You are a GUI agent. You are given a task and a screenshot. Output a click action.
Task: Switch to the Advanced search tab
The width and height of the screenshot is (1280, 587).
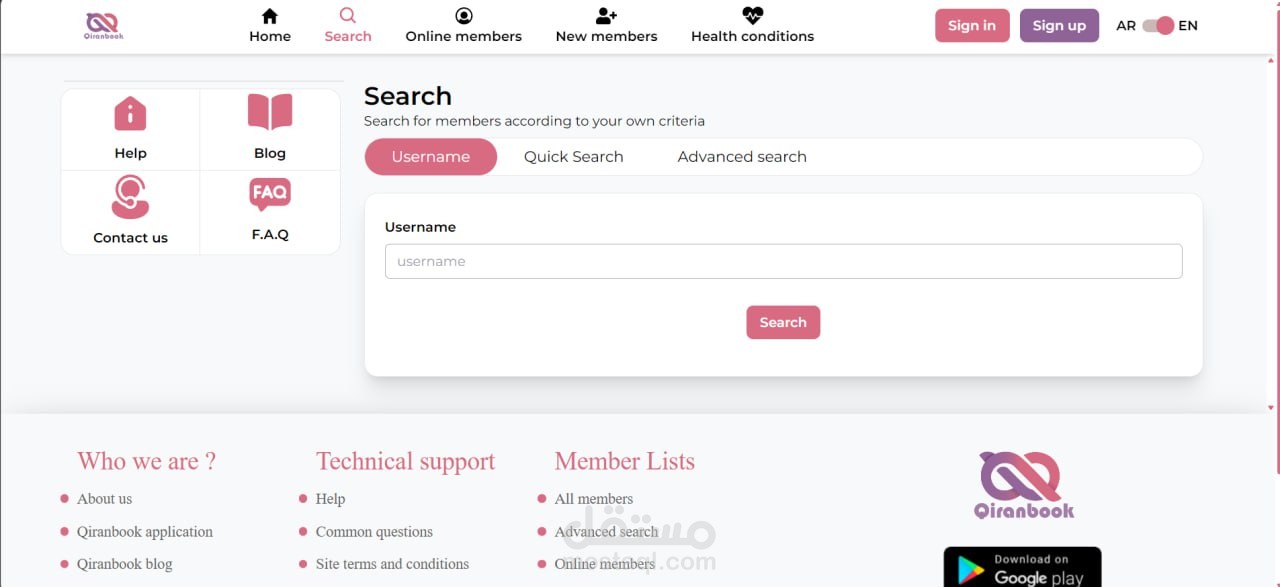coord(741,157)
